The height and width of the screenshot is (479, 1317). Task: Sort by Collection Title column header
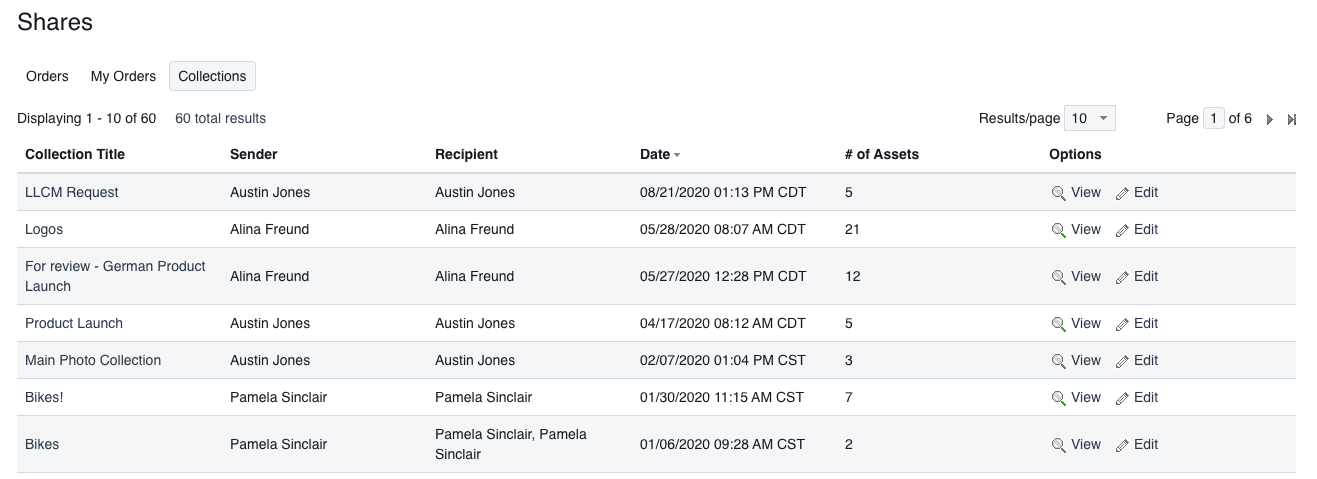(x=75, y=154)
